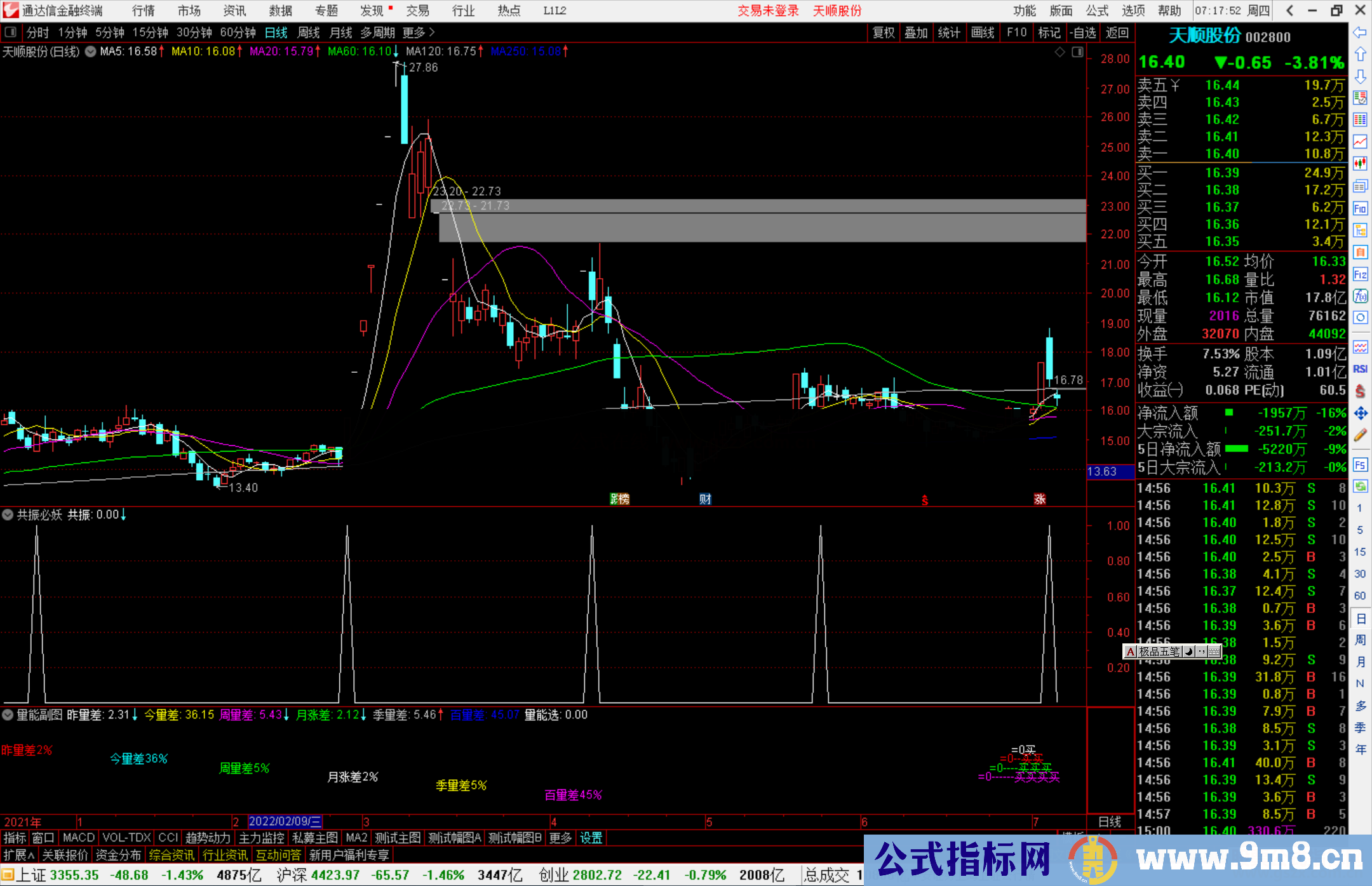Open the 资金分布 bottom tab

[118, 855]
